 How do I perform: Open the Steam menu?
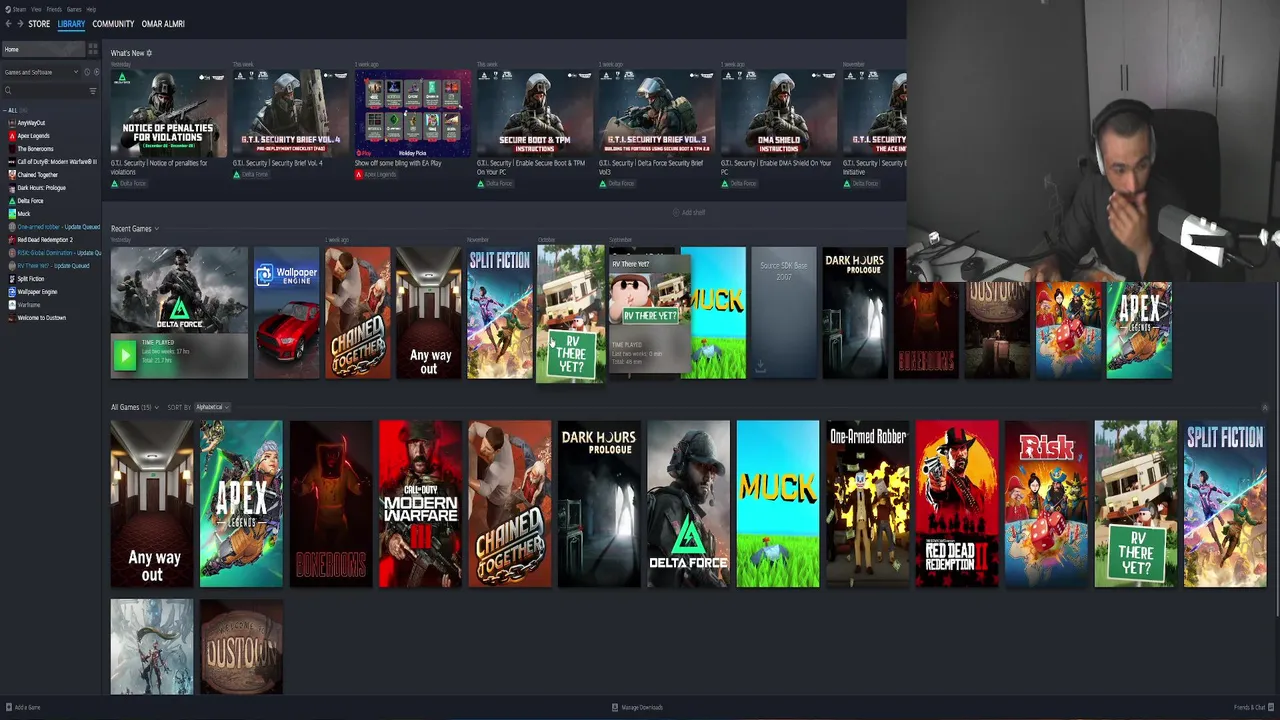tap(19, 9)
